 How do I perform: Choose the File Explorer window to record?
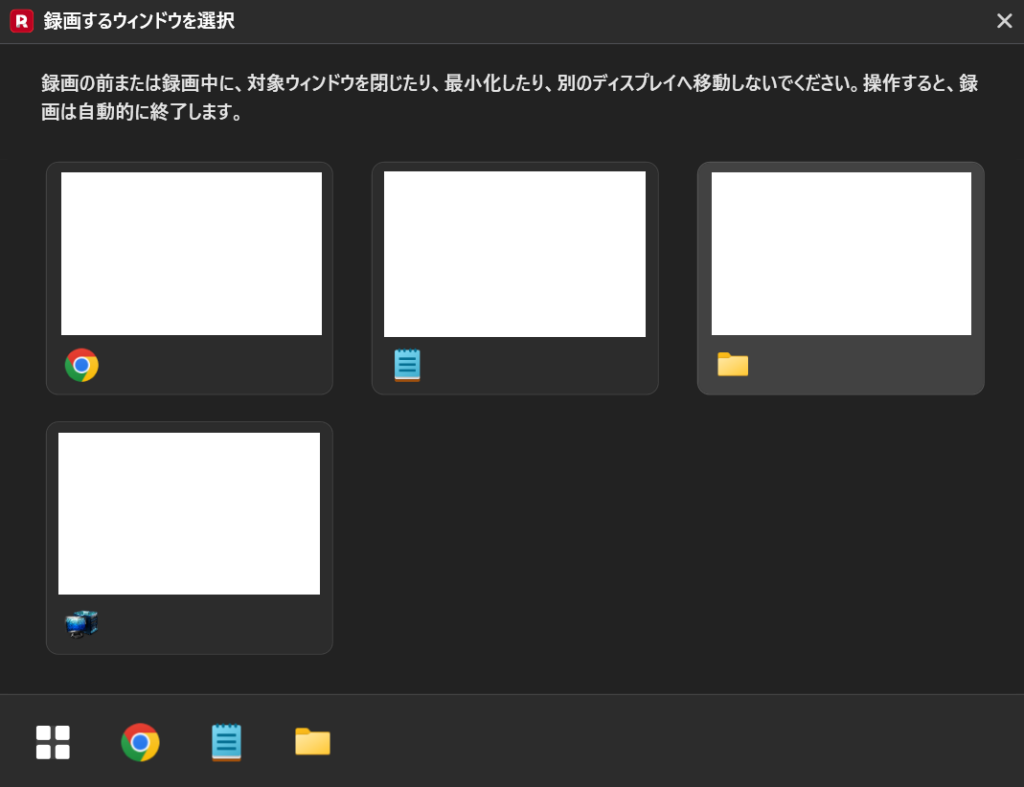(x=840, y=278)
